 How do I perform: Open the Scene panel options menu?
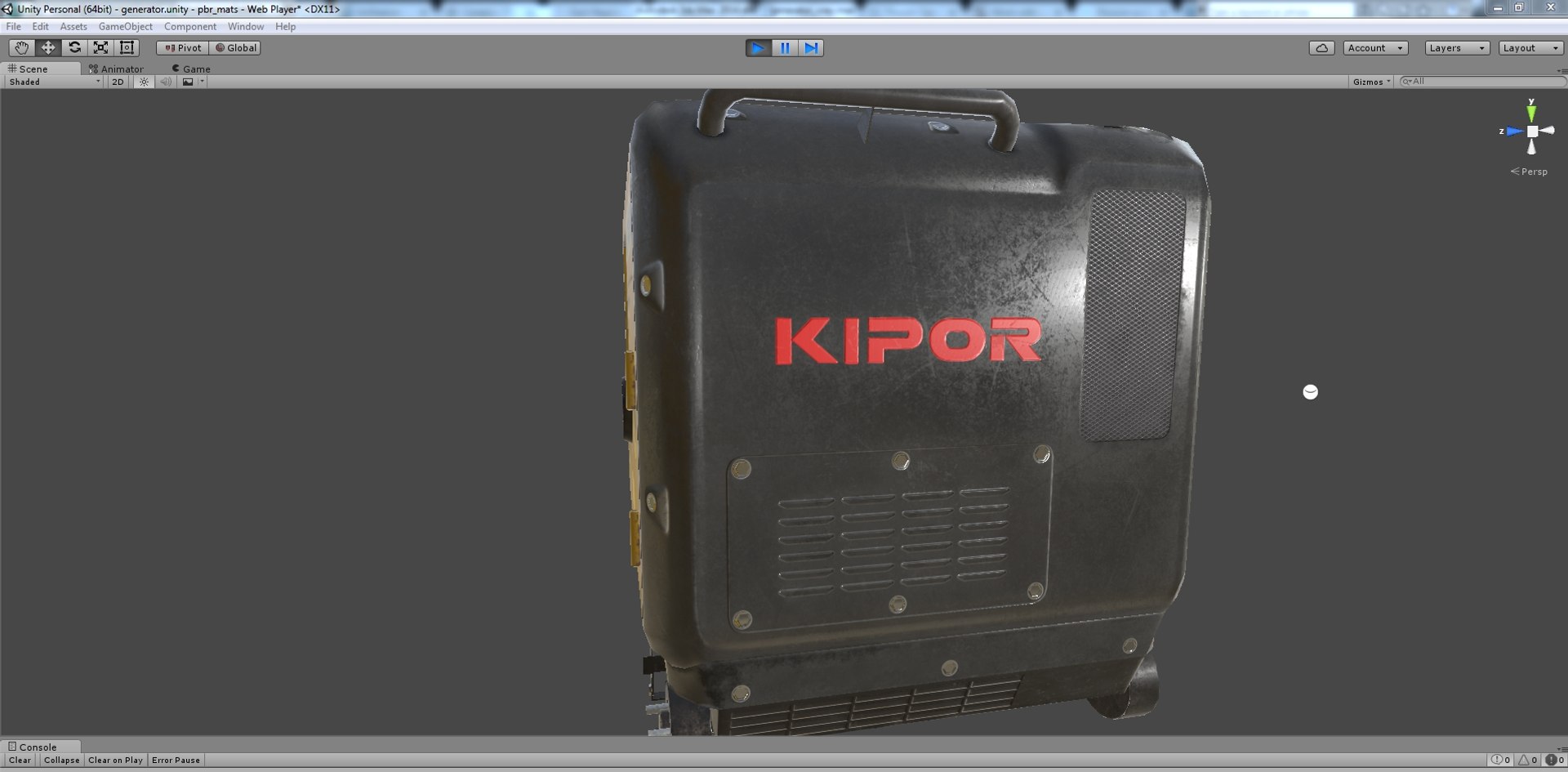pos(1561,69)
